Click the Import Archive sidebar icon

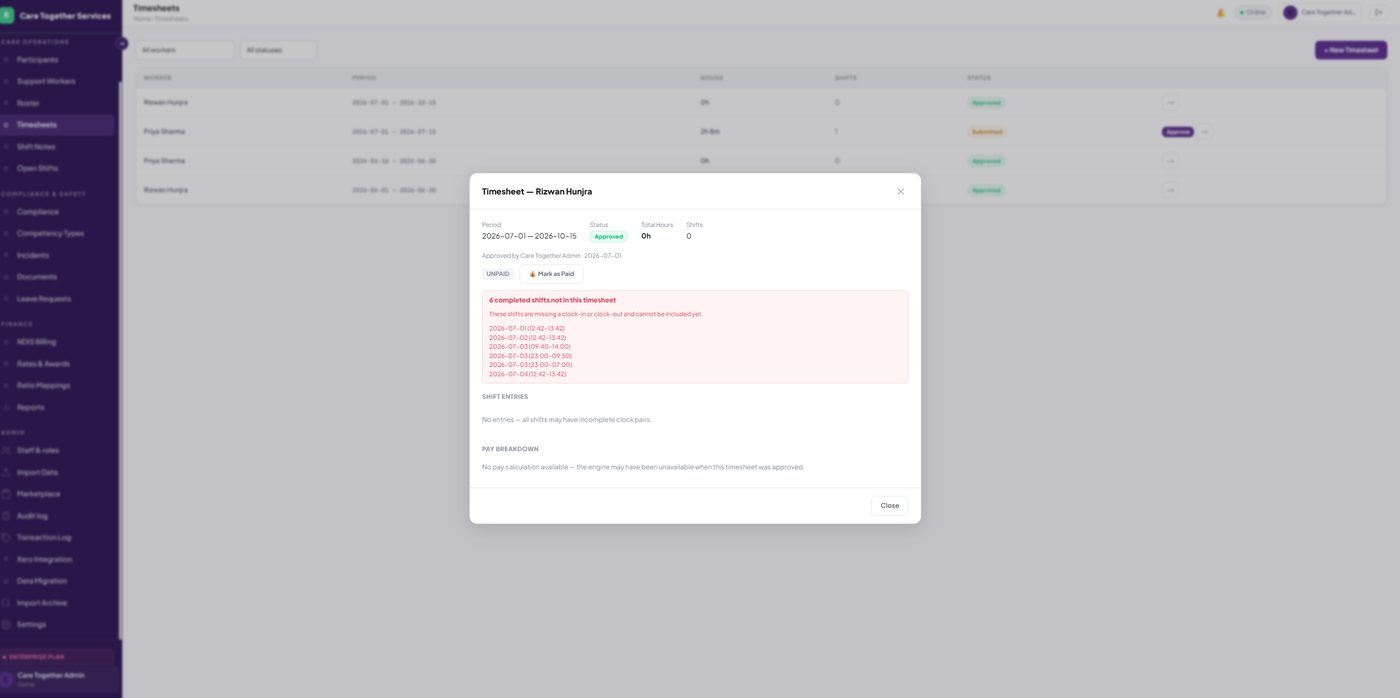click(6, 603)
